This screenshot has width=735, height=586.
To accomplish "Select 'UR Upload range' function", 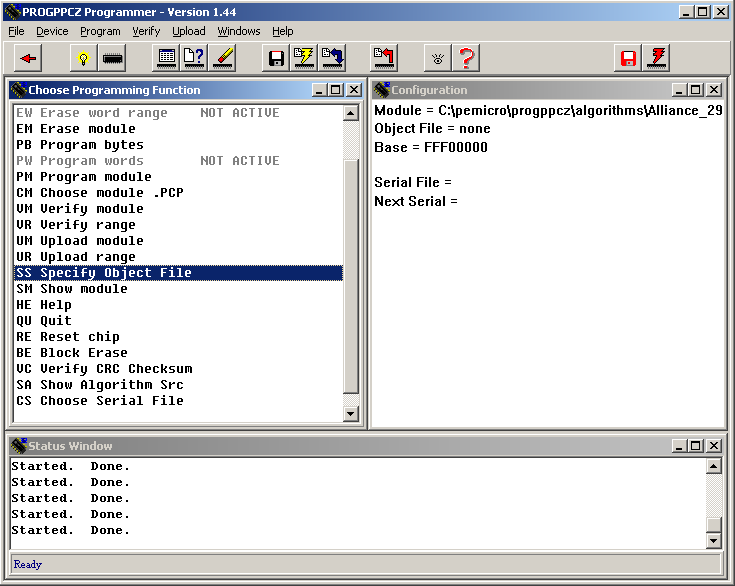I will [x=179, y=256].
